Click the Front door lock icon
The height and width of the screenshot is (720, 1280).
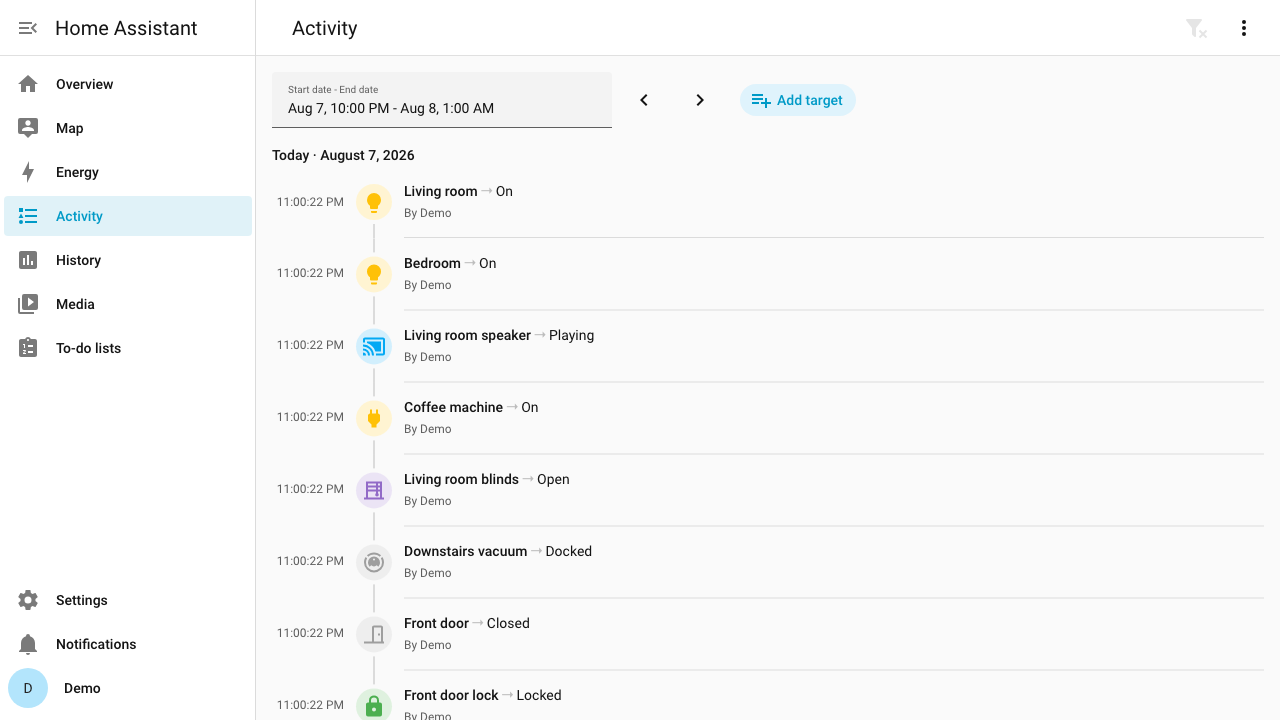(374, 706)
